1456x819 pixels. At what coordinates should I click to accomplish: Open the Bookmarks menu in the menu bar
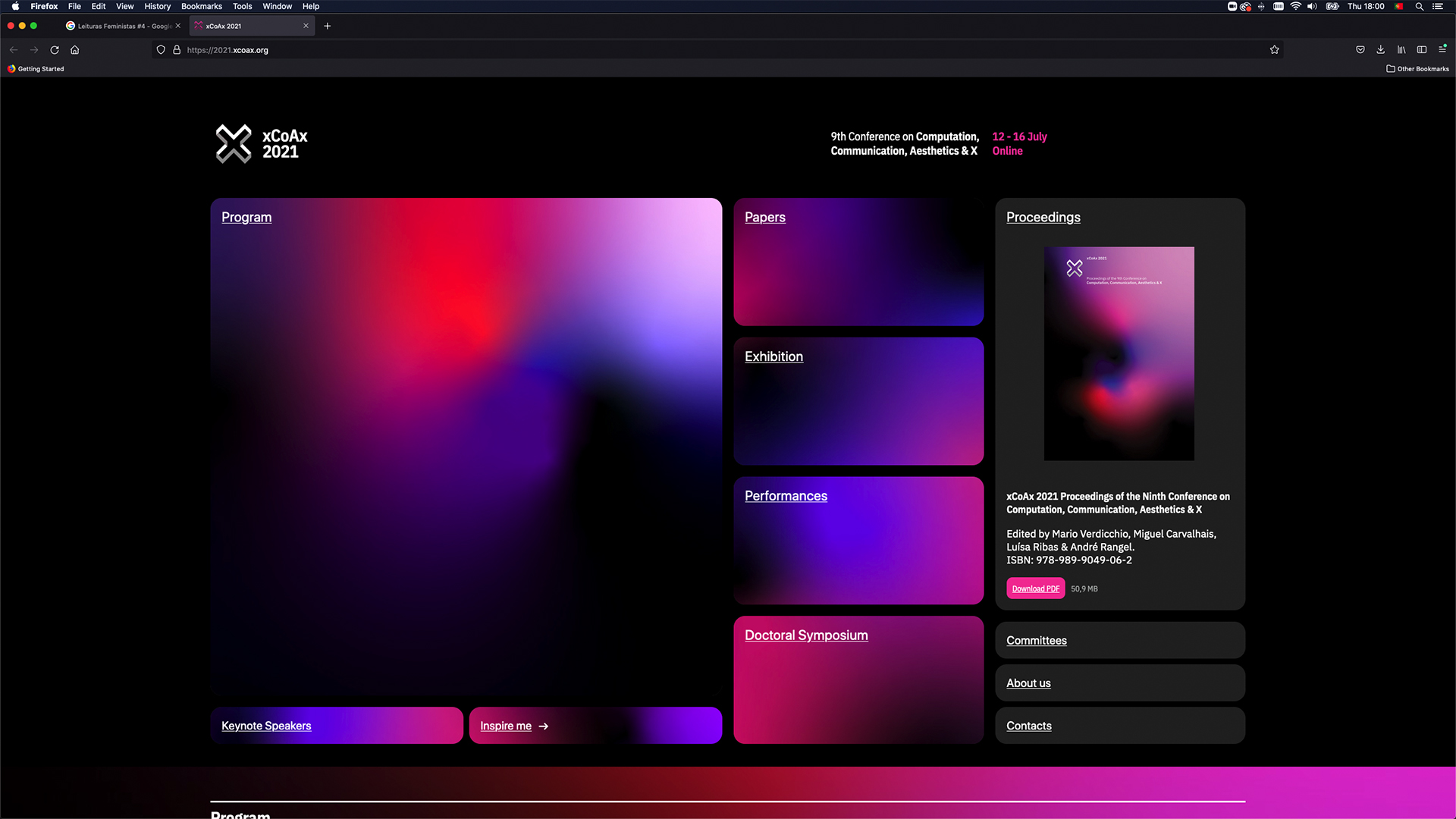point(201,6)
